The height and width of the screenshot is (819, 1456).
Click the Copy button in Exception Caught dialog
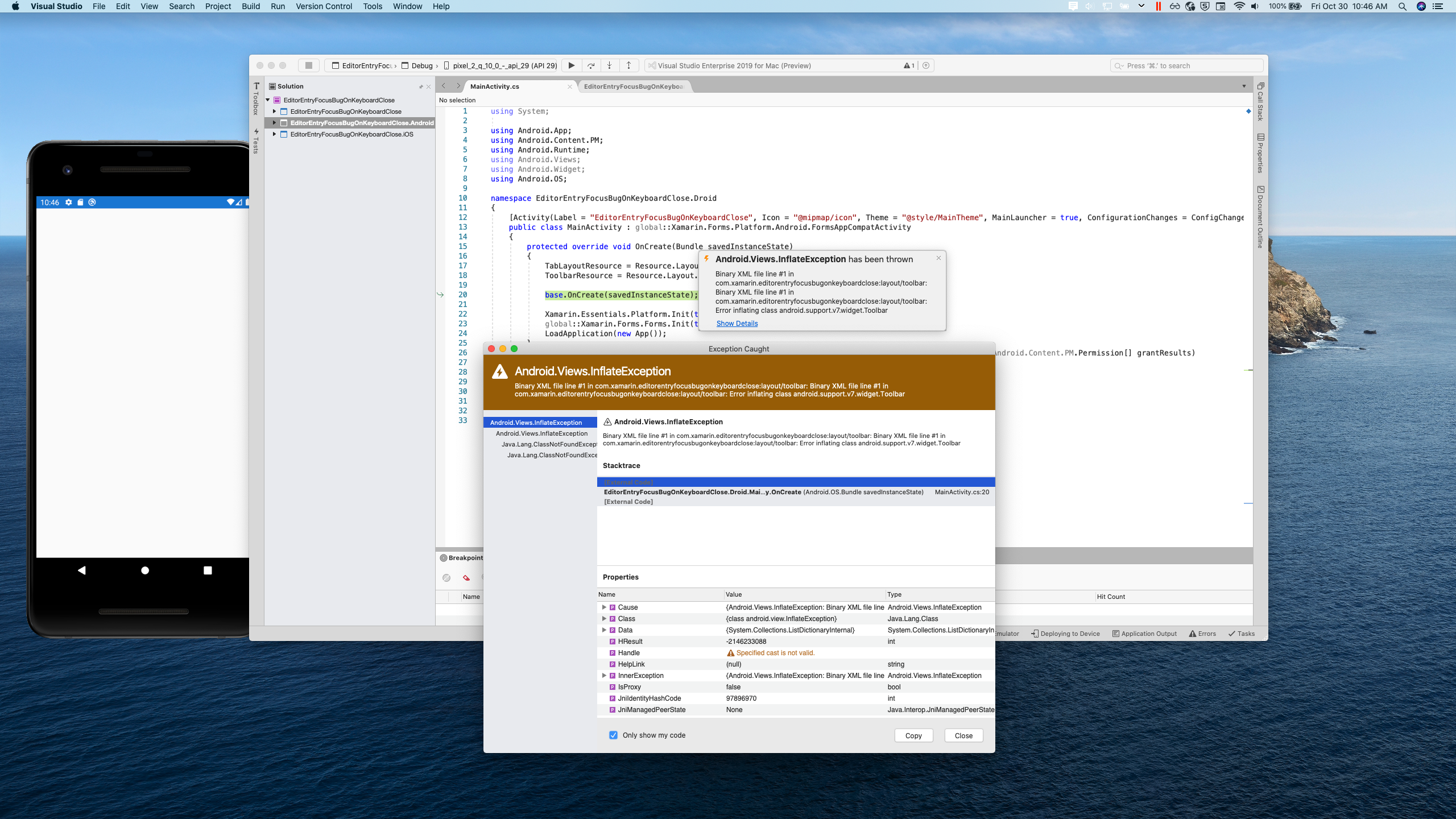click(x=913, y=735)
